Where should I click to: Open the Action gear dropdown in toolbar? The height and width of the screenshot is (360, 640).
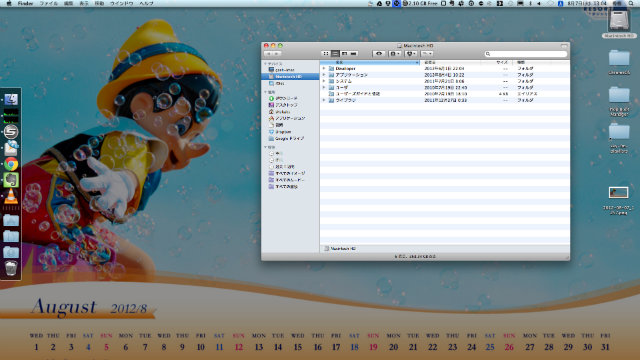[394, 53]
